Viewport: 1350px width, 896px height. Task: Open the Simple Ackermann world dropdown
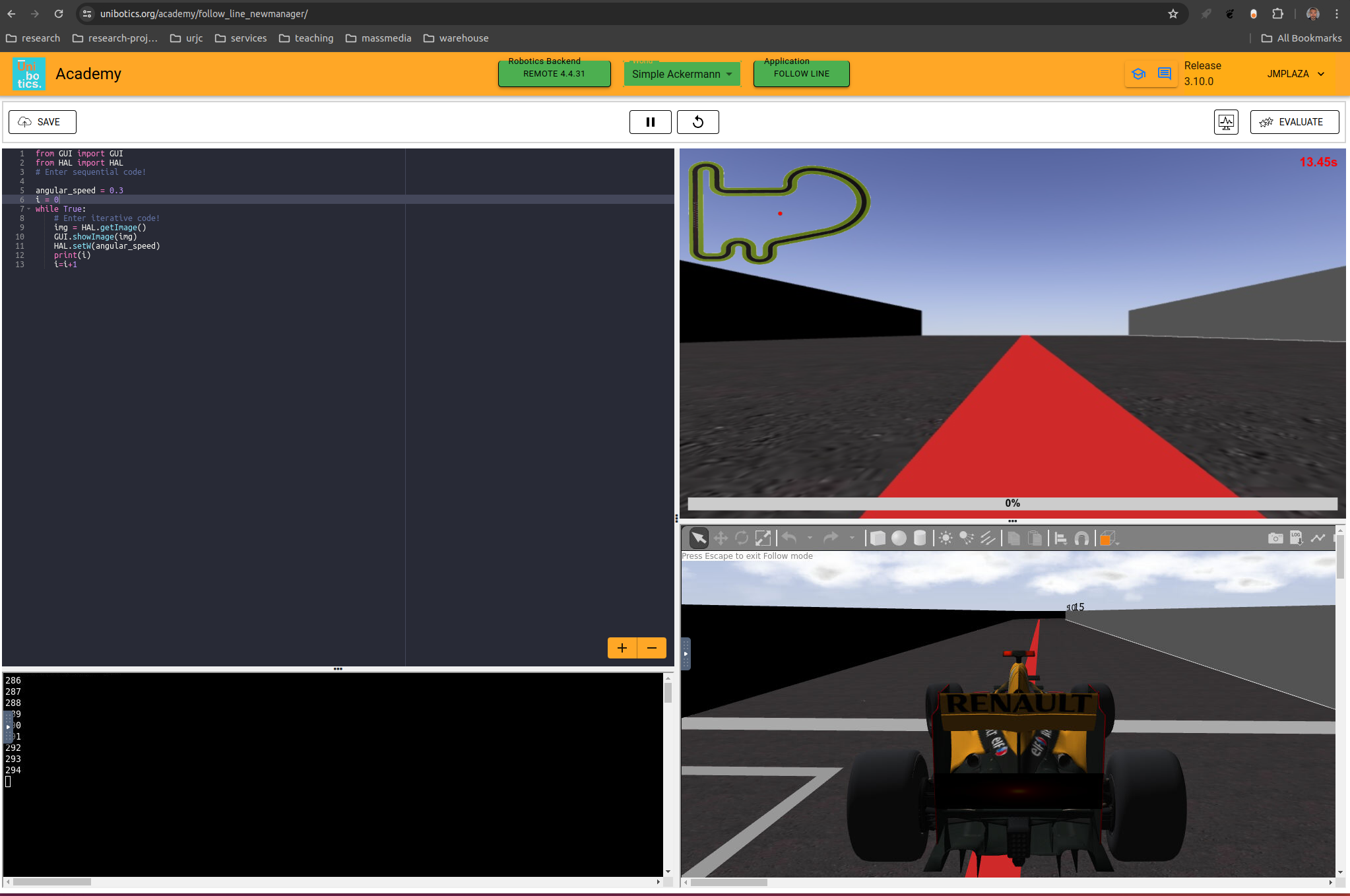click(682, 74)
